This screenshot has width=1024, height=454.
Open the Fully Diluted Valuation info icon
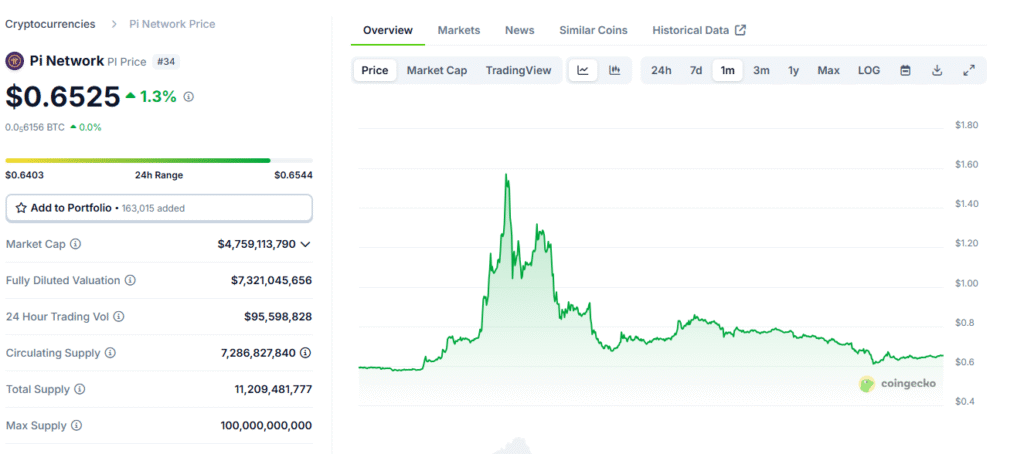(131, 280)
